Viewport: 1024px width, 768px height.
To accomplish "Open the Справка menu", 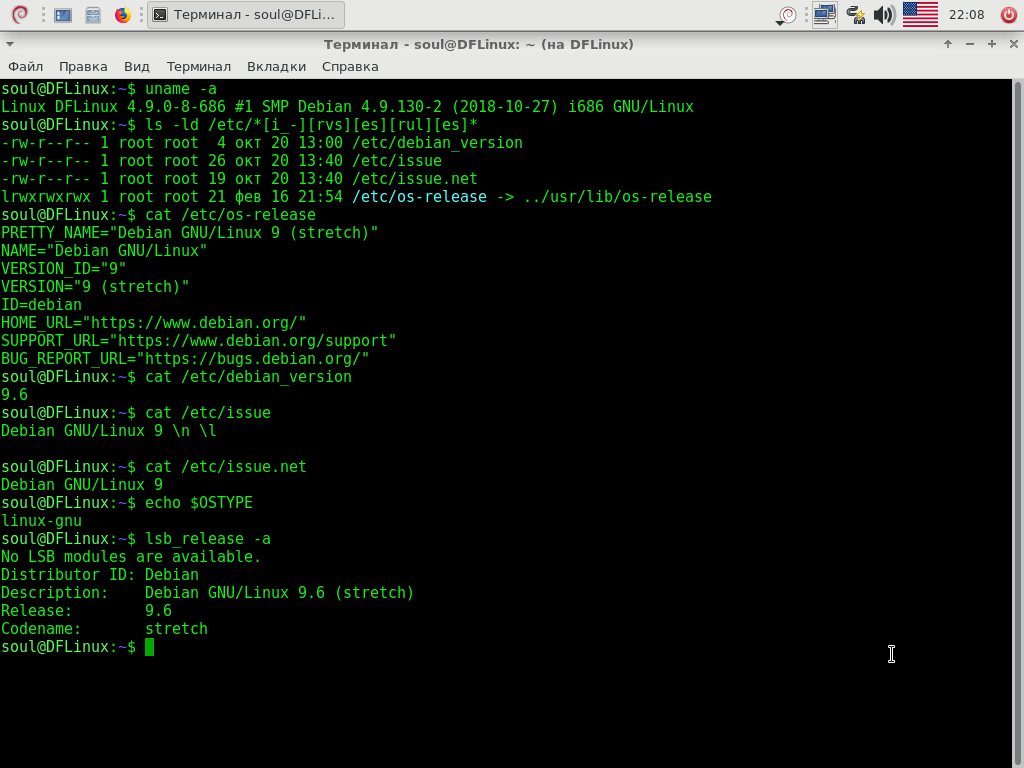I will click(x=350, y=67).
